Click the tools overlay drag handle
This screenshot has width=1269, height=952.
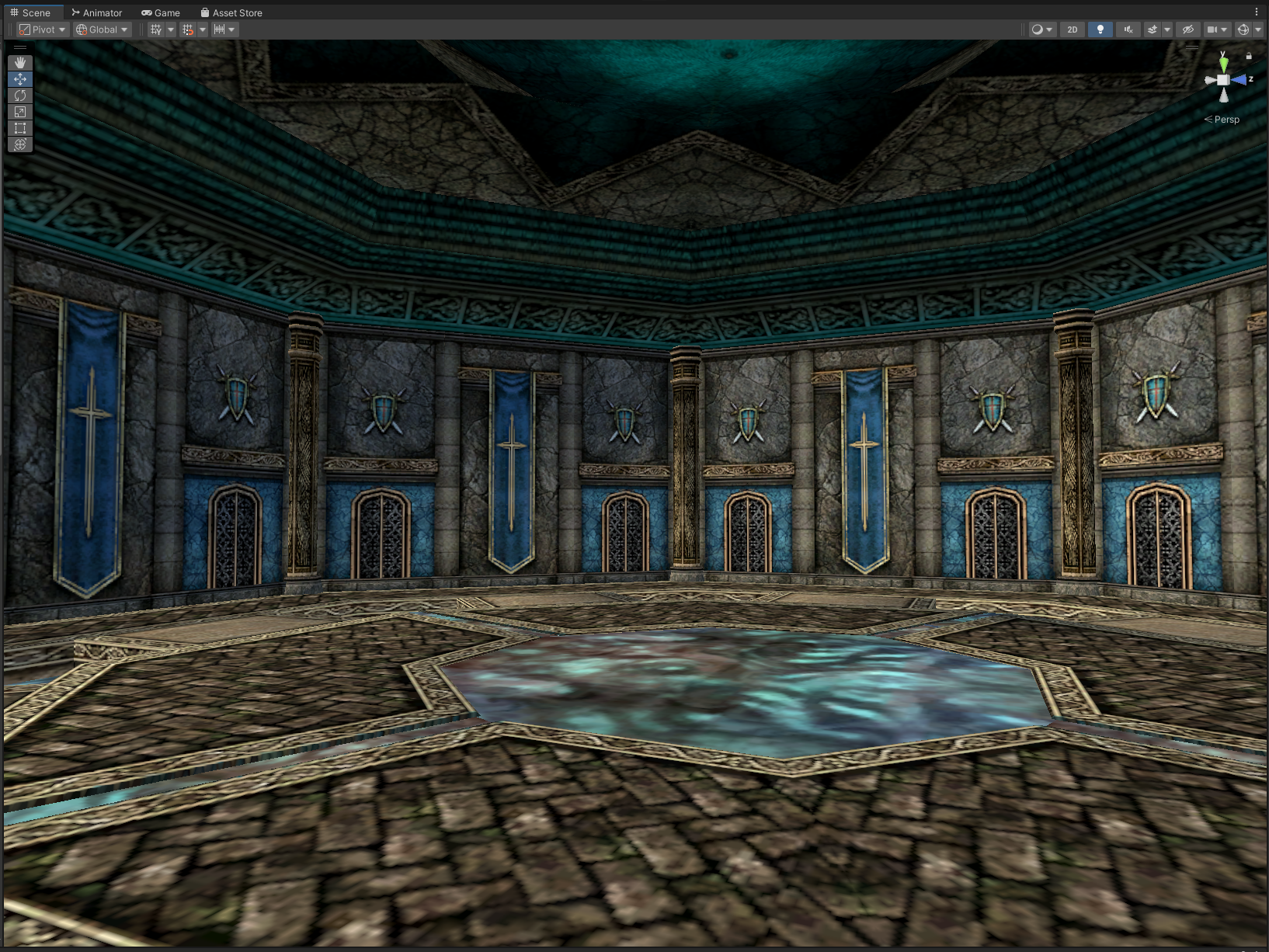tap(20, 48)
